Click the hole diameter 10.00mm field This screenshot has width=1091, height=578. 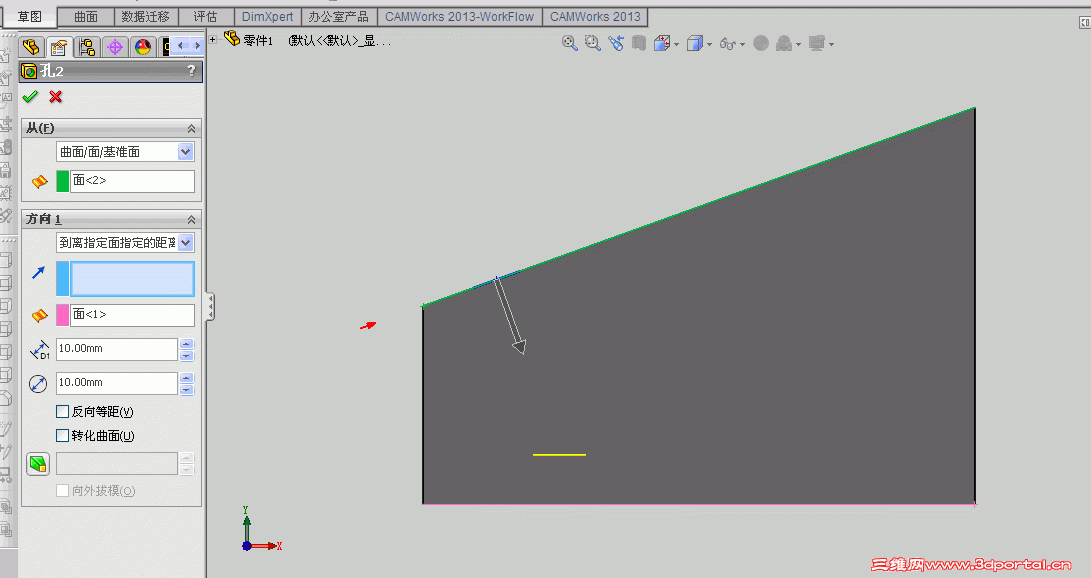point(117,383)
